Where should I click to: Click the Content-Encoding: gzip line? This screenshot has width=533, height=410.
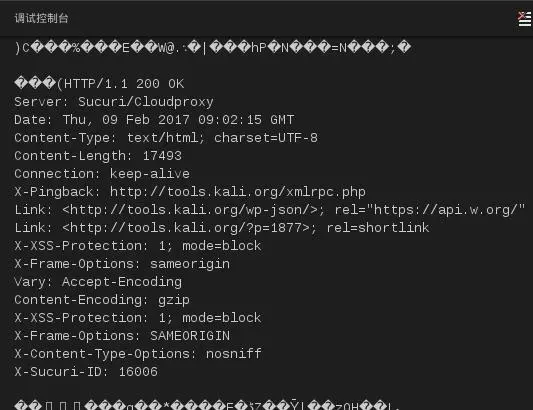102,300
